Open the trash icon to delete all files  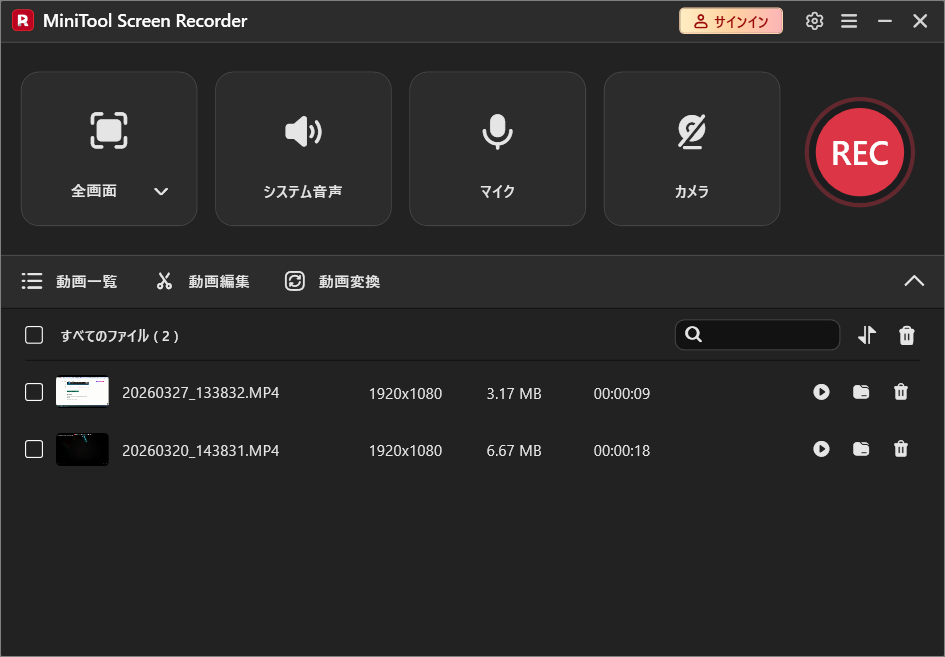click(x=906, y=335)
